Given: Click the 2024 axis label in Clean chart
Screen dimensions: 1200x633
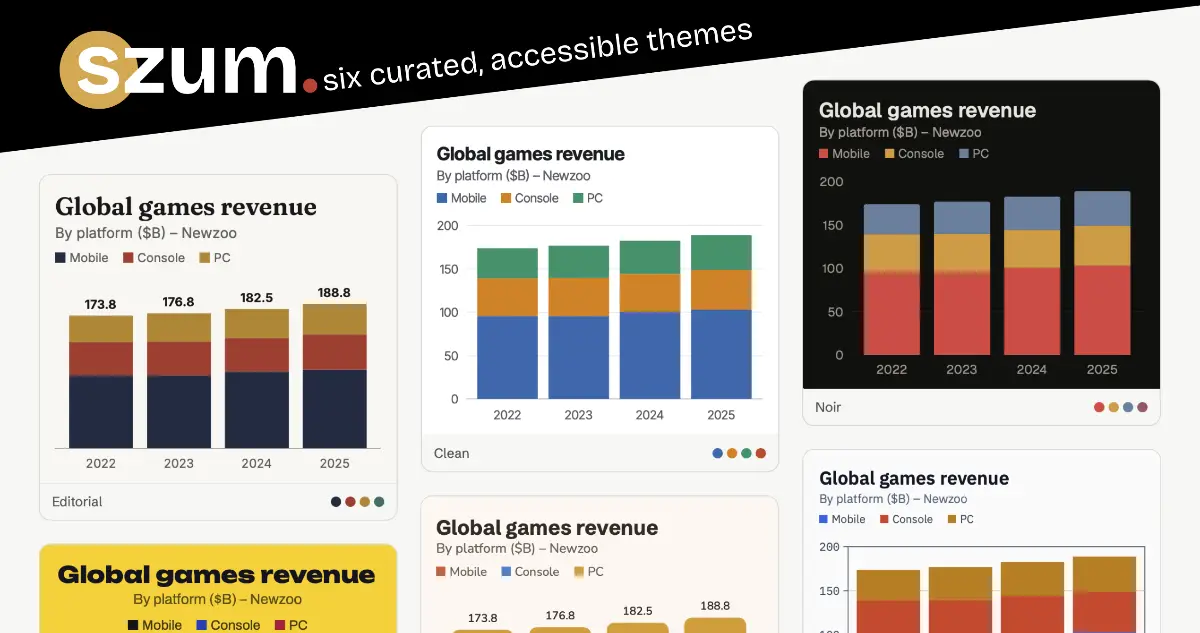Looking at the screenshot, I should pyautogui.click(x=649, y=415).
